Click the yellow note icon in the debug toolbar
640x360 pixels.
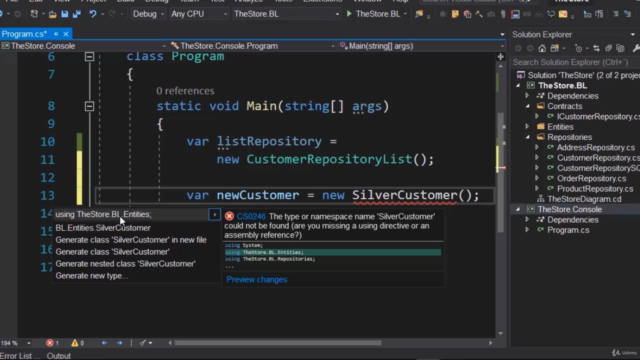[x=455, y=14]
